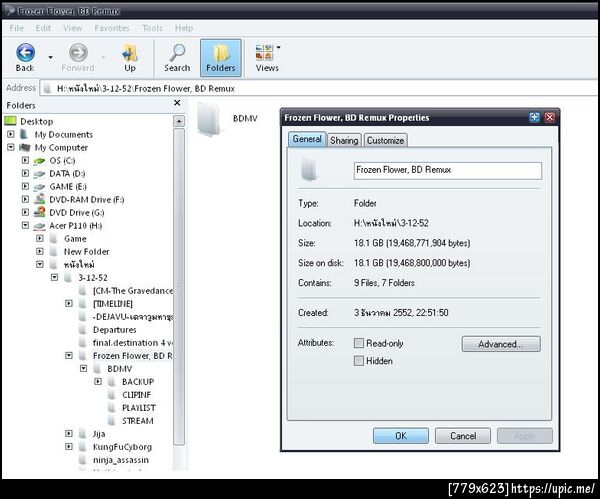Screen dimensions: 600x499
Task: Confirm the Properties dialog with OK
Action: [401, 436]
